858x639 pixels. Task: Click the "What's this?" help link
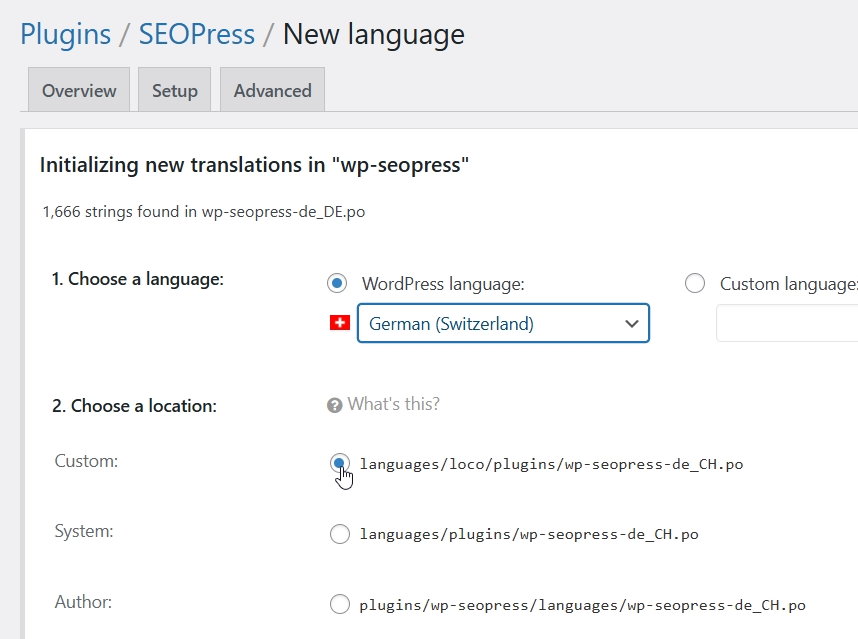point(393,405)
